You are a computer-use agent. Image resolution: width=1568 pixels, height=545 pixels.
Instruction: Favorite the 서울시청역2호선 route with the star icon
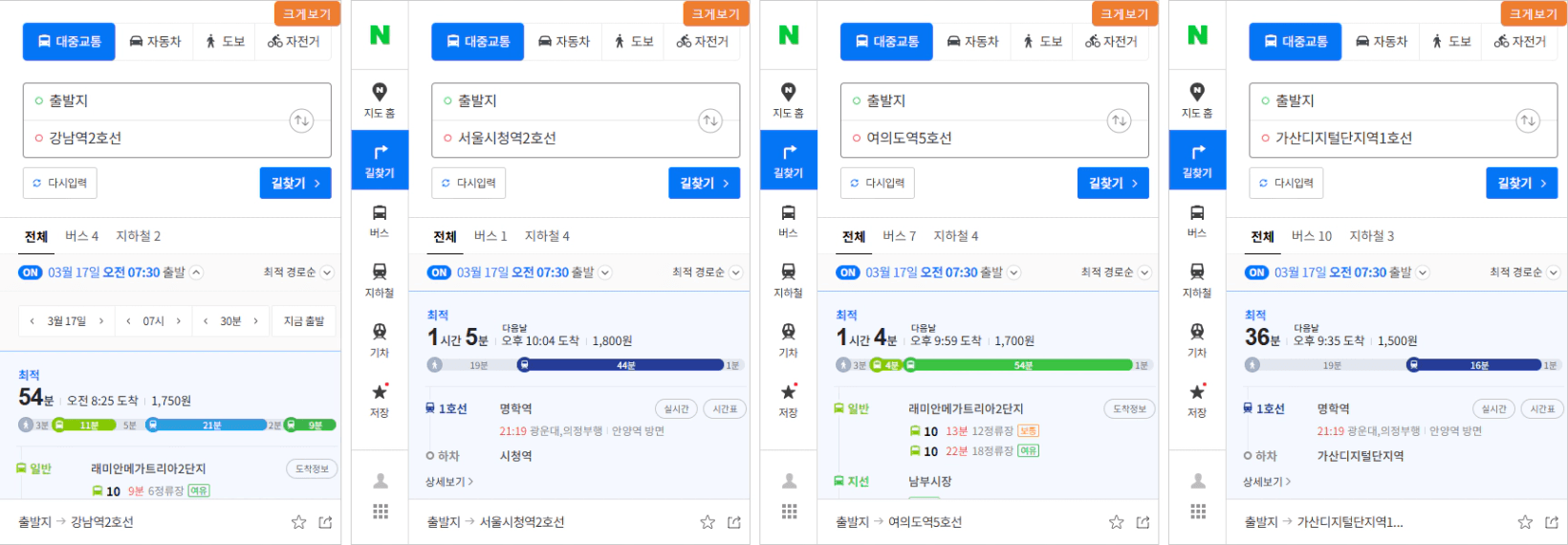[708, 522]
